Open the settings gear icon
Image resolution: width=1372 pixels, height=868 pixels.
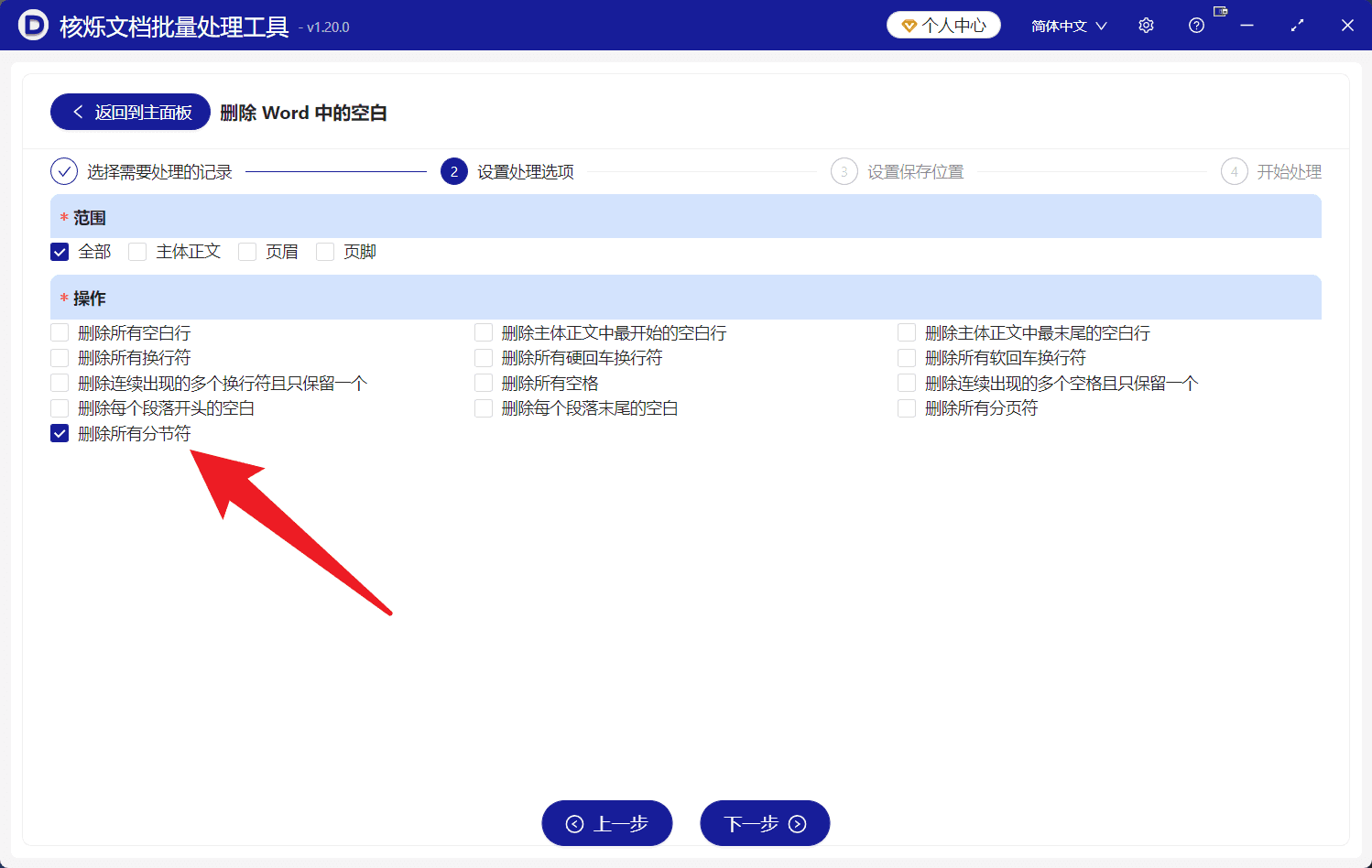click(x=1146, y=25)
